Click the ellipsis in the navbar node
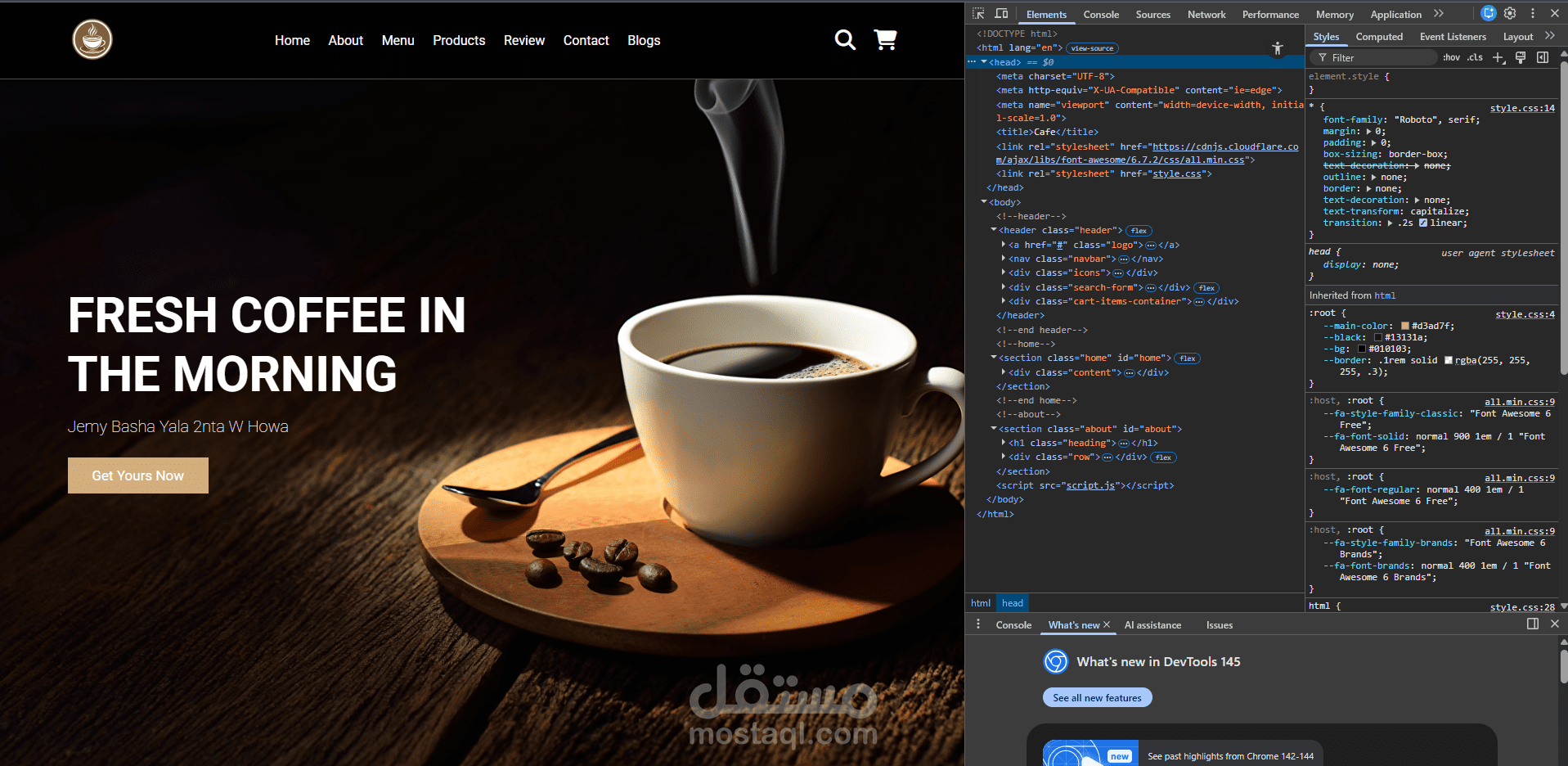 point(1124,259)
